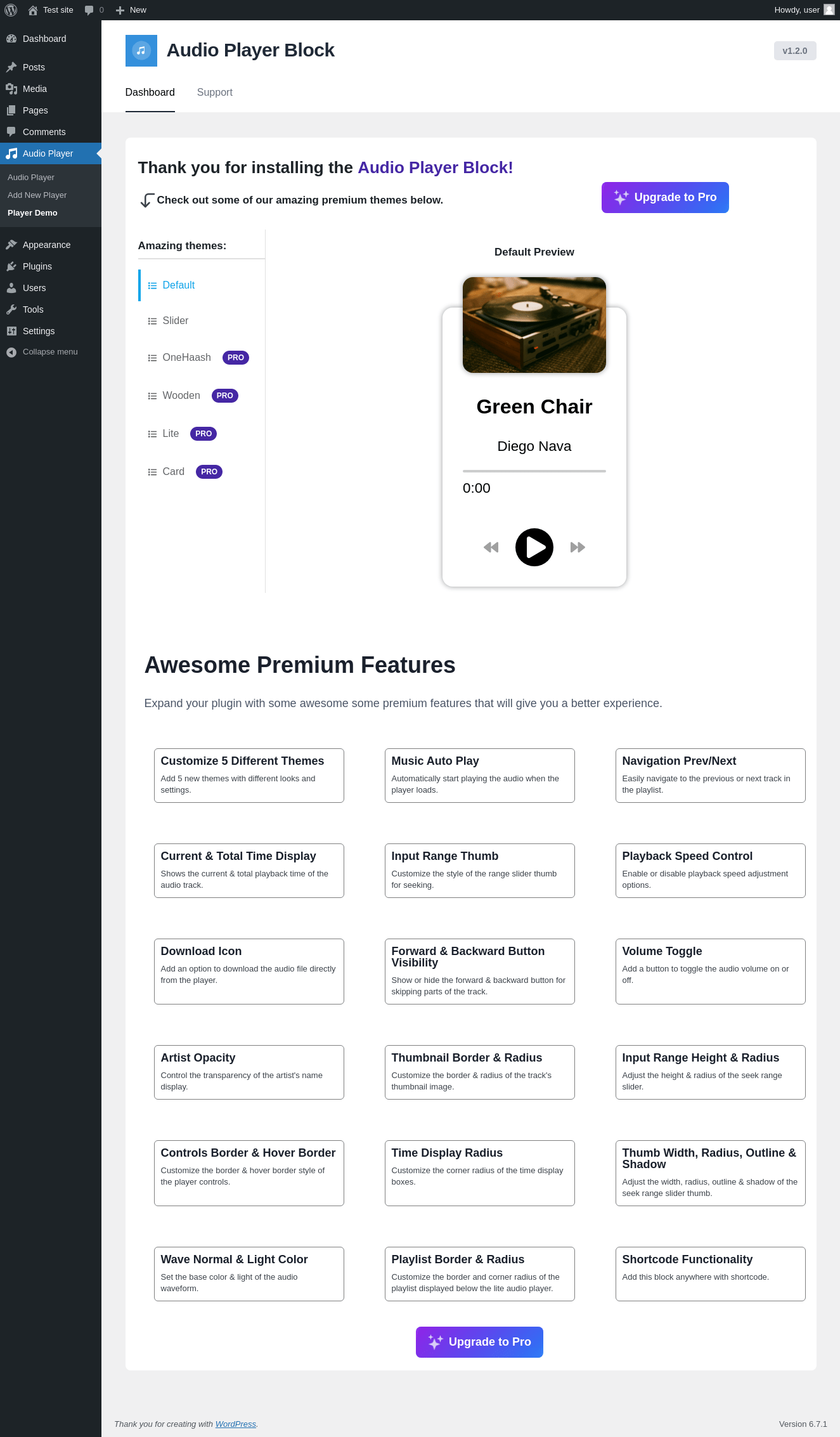Viewport: 840px width, 1437px height.
Task: Open the user avatar next to Howdy
Action: [829, 10]
